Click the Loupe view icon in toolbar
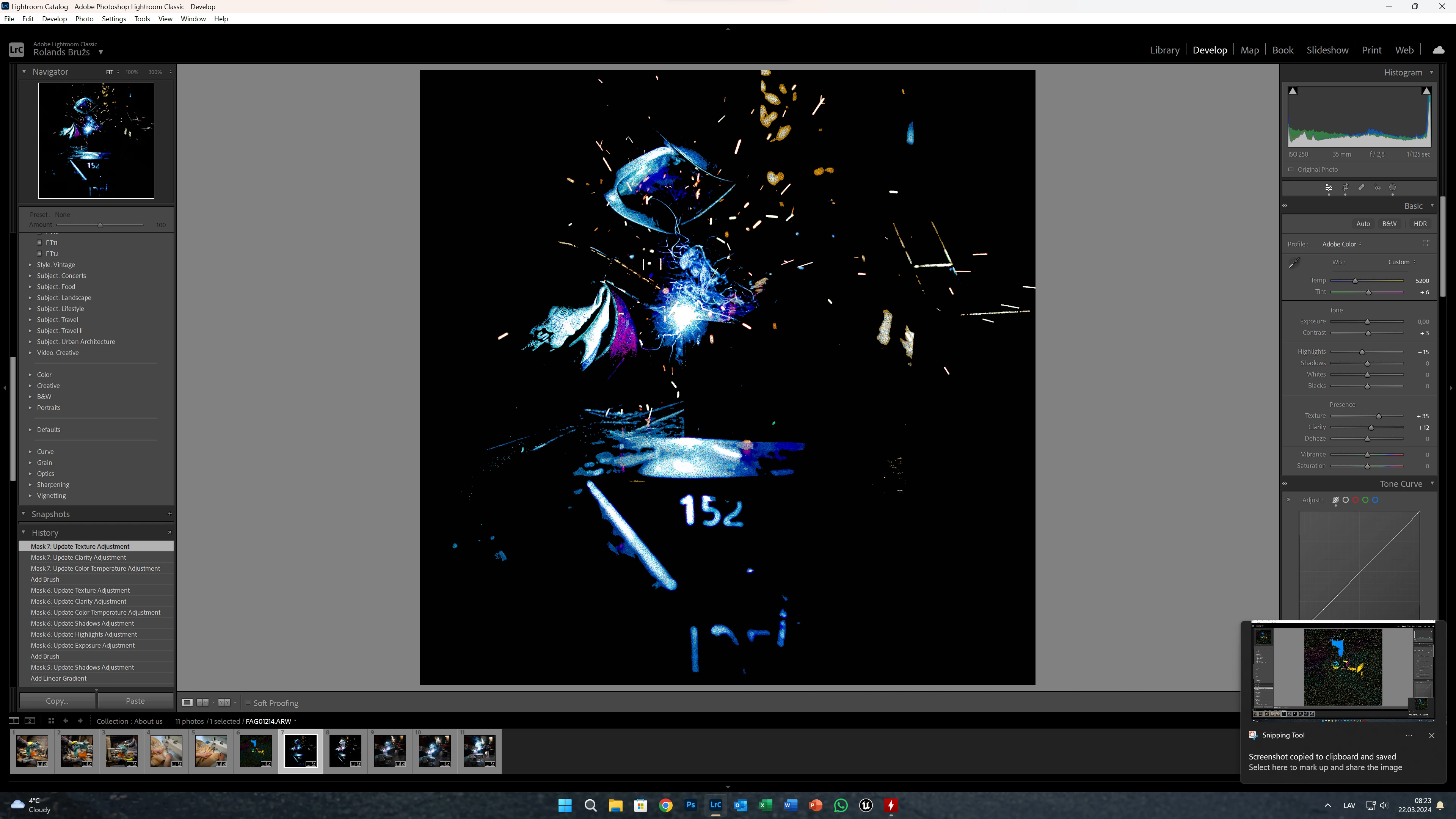The width and height of the screenshot is (1456, 819). (x=187, y=703)
